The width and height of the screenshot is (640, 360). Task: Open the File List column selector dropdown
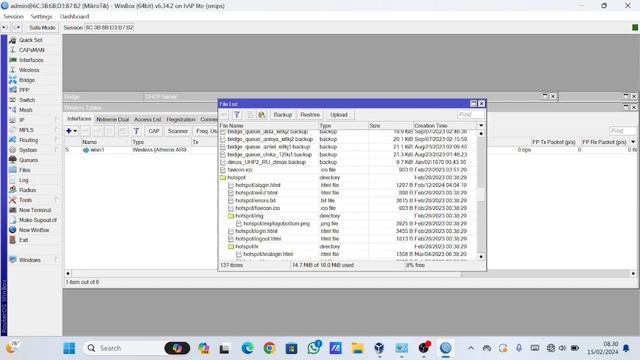481,126
